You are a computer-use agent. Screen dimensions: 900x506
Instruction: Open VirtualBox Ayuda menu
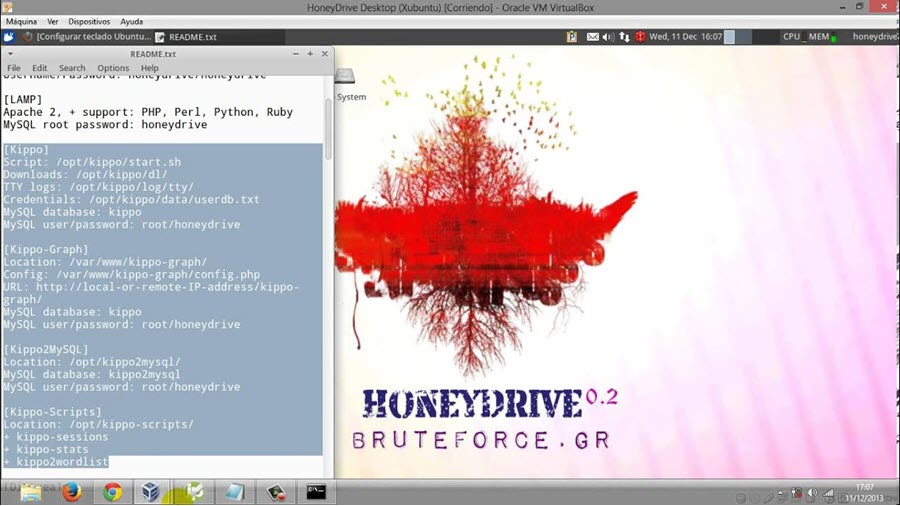pos(131,21)
